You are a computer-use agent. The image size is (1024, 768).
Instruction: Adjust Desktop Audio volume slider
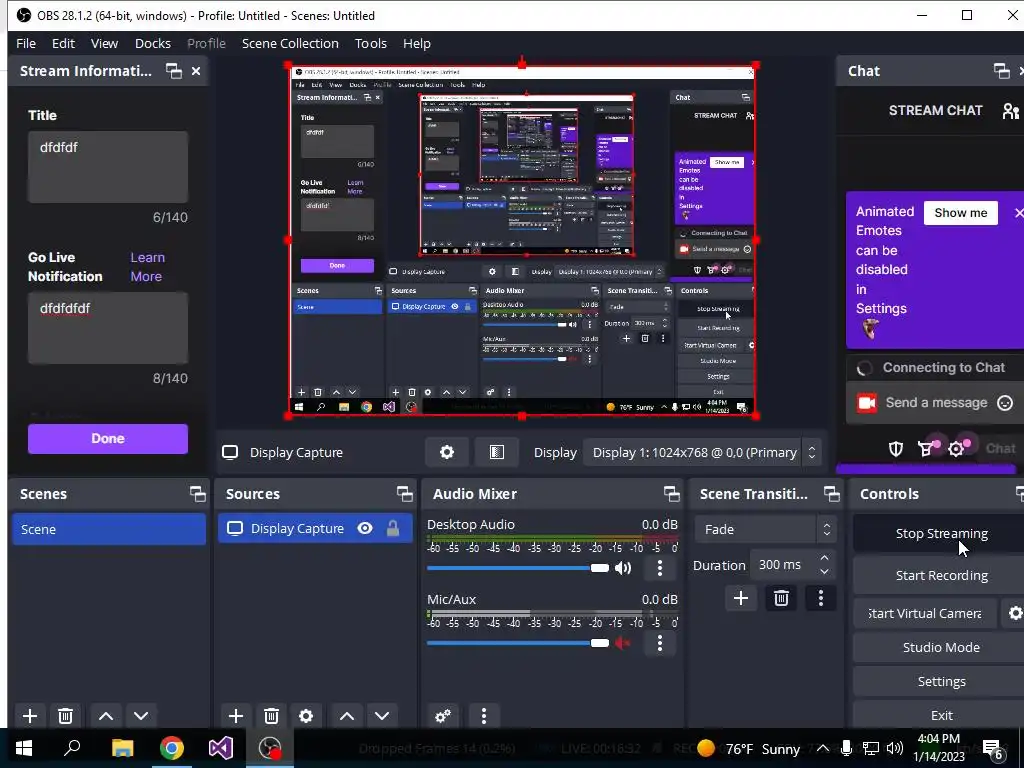[x=518, y=568]
